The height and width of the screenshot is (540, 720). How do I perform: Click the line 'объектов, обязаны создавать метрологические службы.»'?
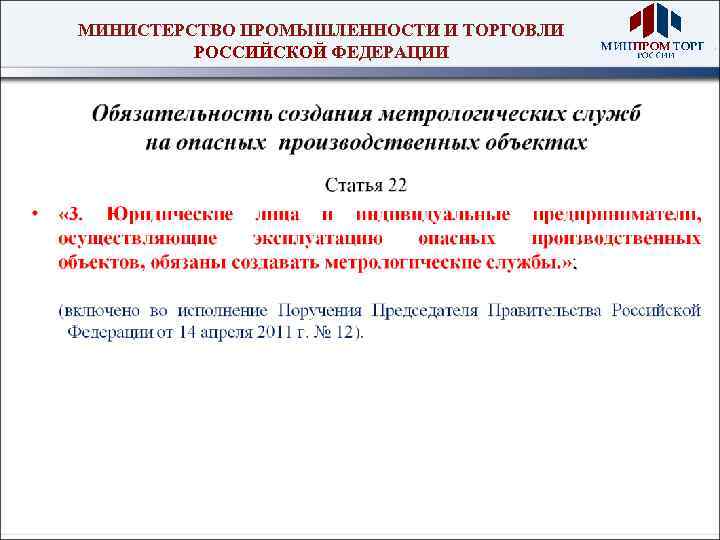tap(317, 263)
